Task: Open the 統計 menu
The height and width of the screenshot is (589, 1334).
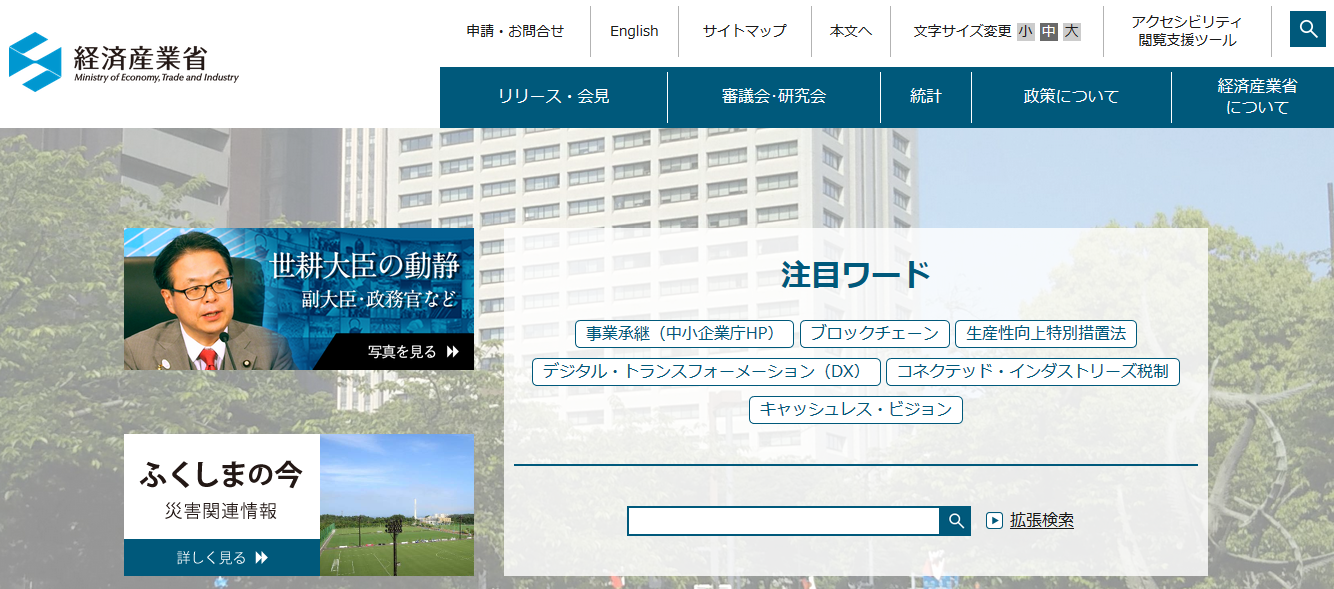Action: 926,97
